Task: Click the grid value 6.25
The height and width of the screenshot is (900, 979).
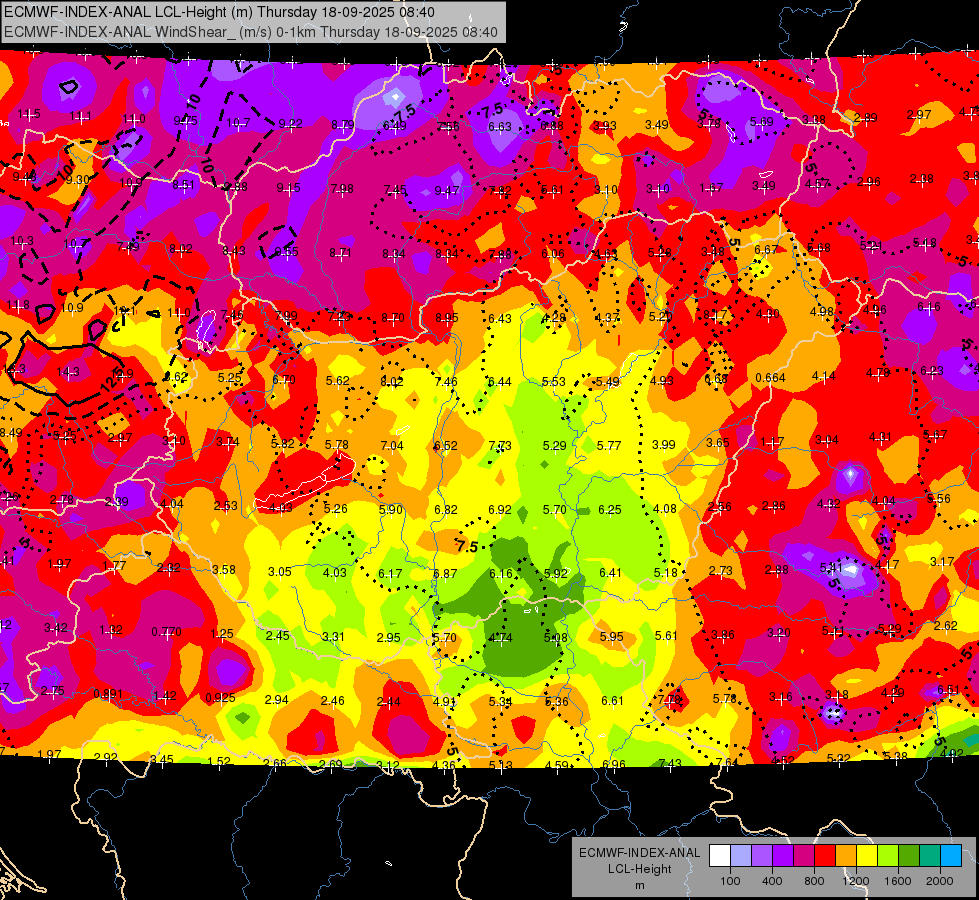Action: click(610, 510)
